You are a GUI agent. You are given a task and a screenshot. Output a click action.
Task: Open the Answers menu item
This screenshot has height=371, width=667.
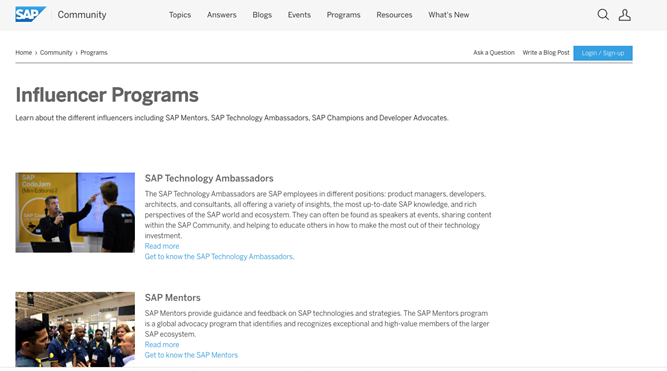pos(222,15)
